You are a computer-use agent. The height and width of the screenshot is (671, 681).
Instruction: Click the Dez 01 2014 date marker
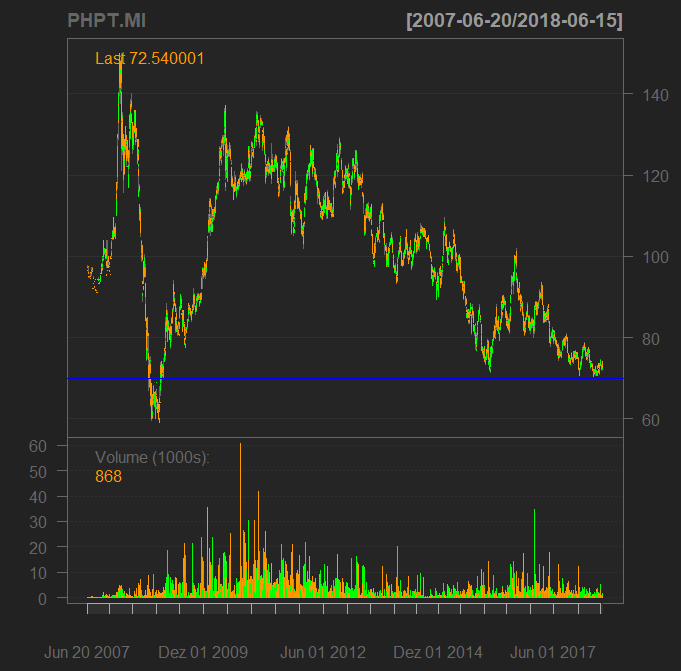click(x=439, y=652)
